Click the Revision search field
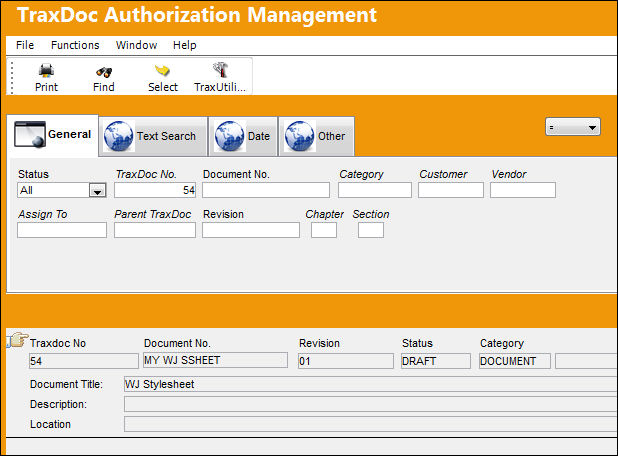The image size is (618, 456). pyautogui.click(x=251, y=230)
